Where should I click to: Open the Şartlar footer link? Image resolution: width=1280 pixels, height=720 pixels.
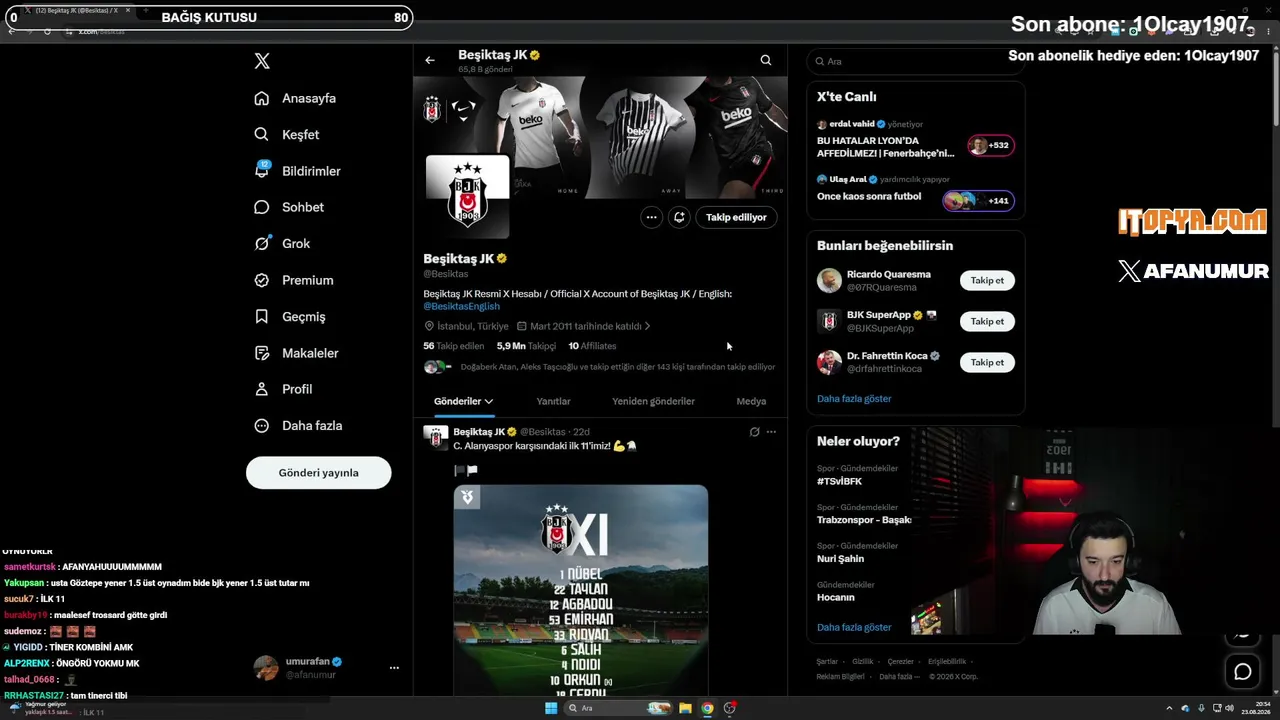tap(827, 661)
